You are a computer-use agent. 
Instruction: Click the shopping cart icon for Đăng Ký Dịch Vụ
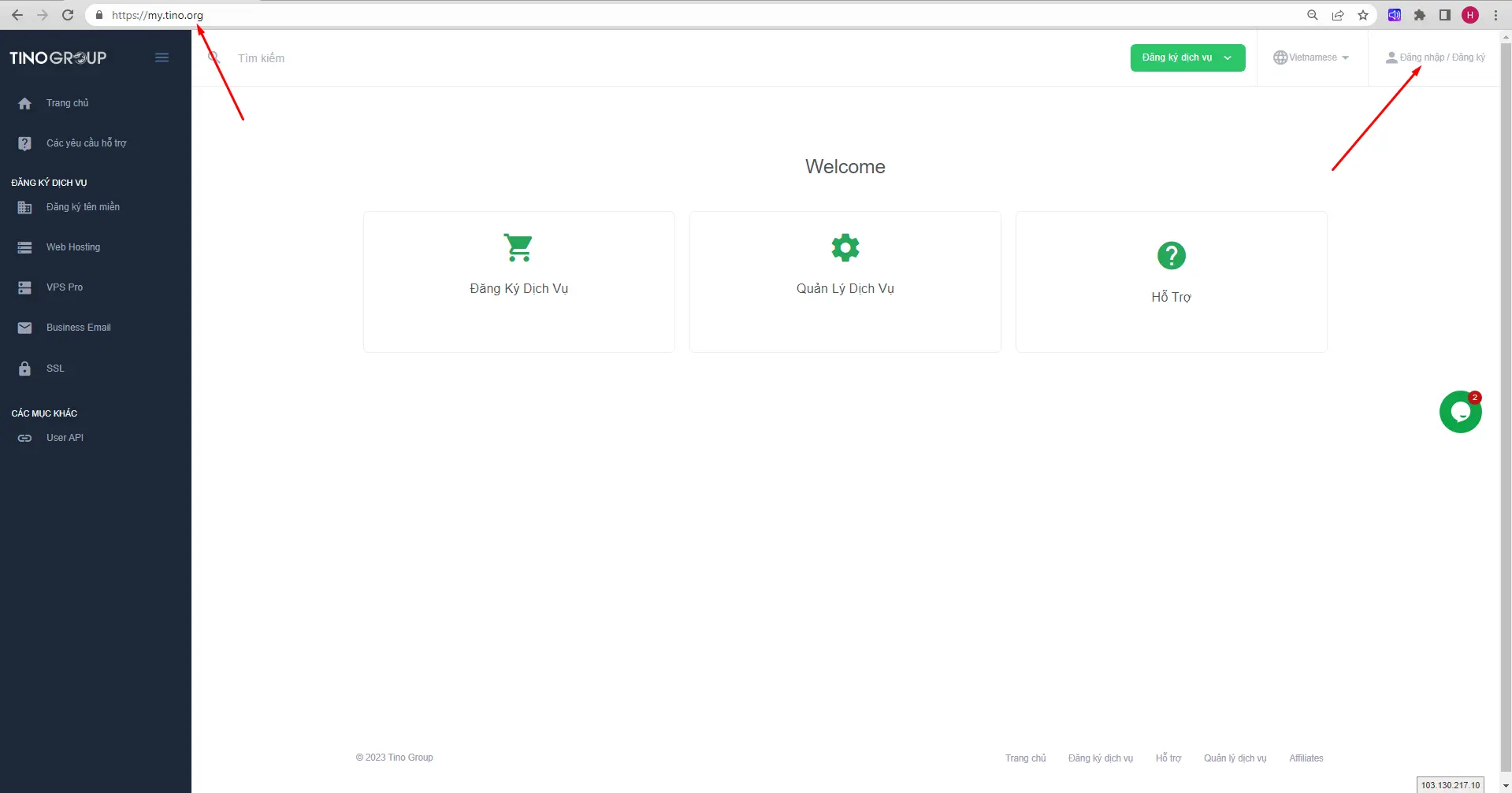(x=518, y=248)
